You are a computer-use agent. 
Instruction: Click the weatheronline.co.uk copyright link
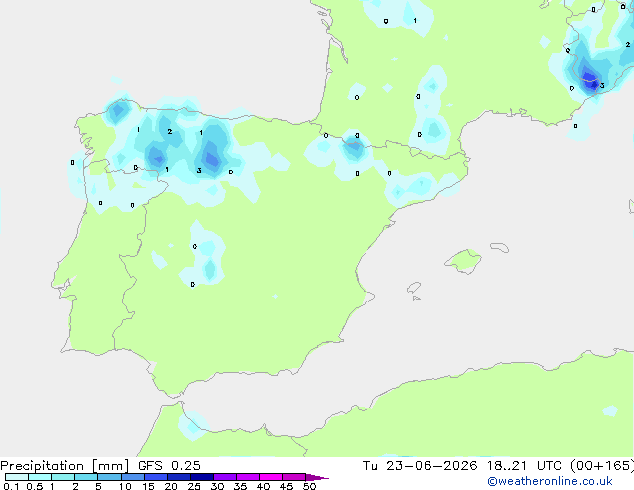pyautogui.click(x=550, y=481)
